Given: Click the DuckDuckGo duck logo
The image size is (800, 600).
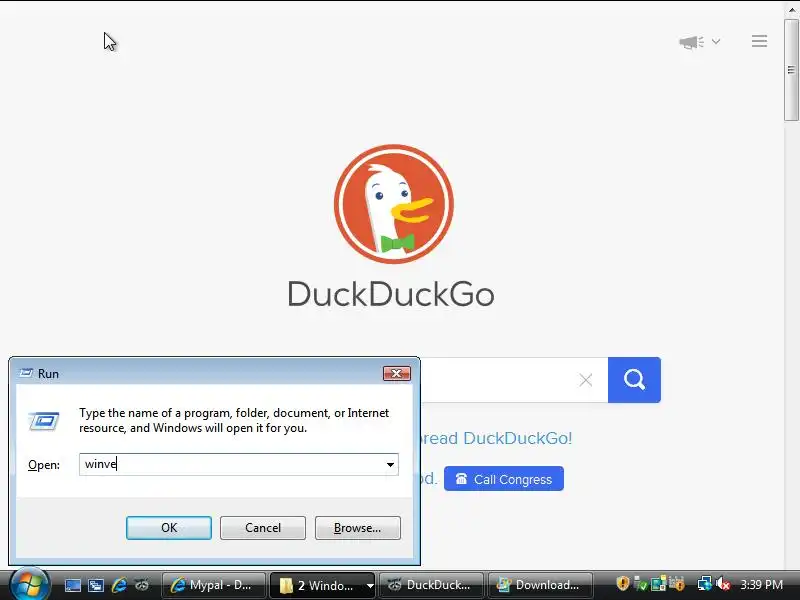Looking at the screenshot, I should tap(393, 204).
